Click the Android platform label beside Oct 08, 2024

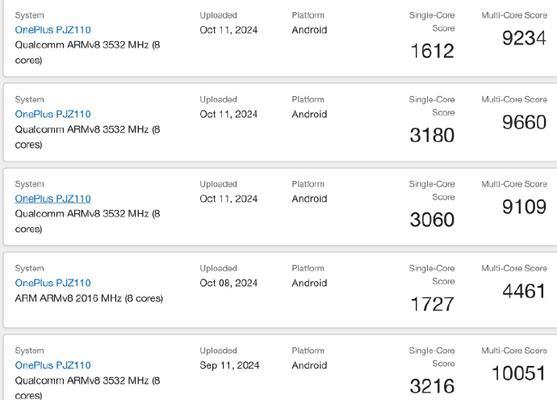[x=309, y=283]
